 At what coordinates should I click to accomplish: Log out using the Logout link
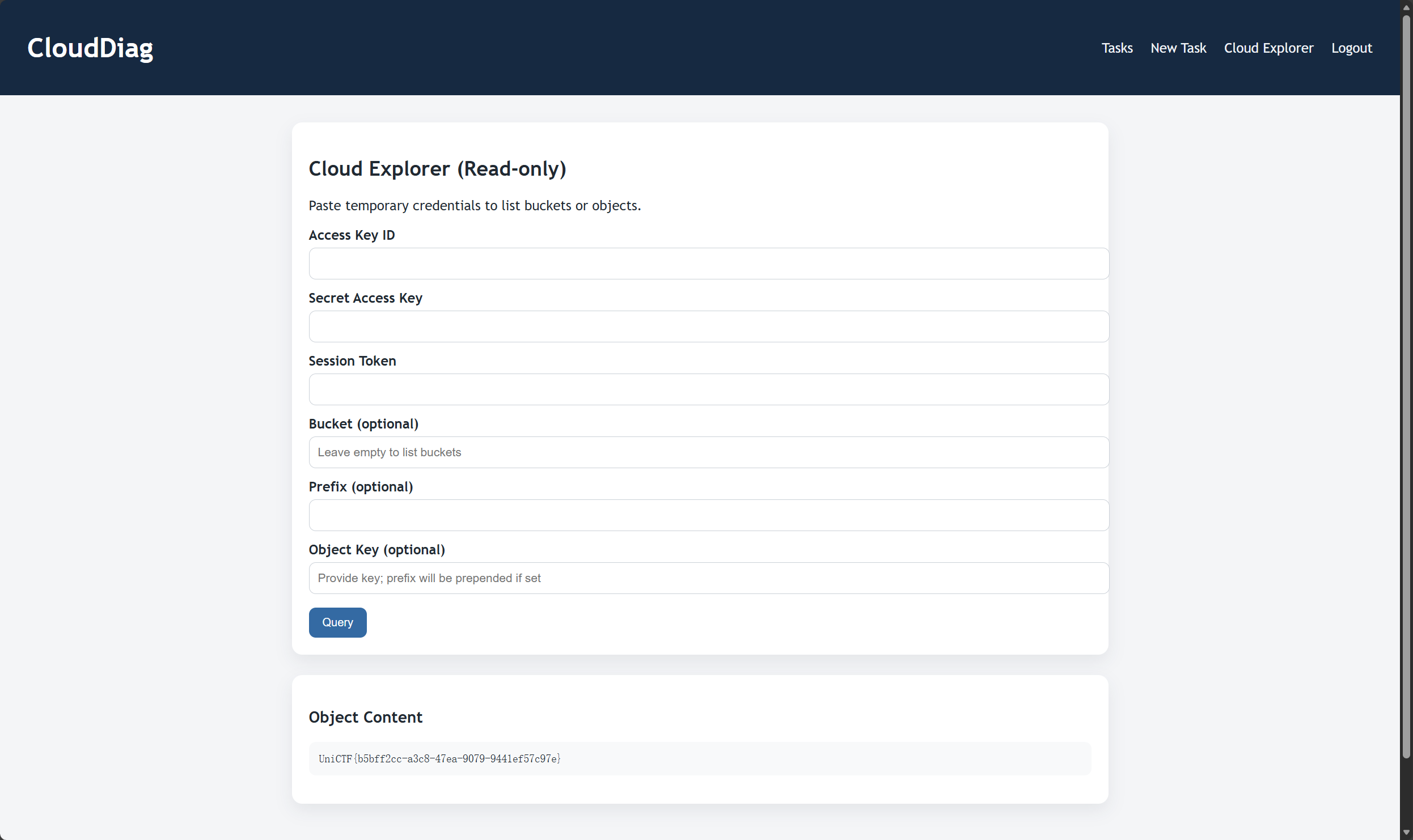click(1351, 48)
